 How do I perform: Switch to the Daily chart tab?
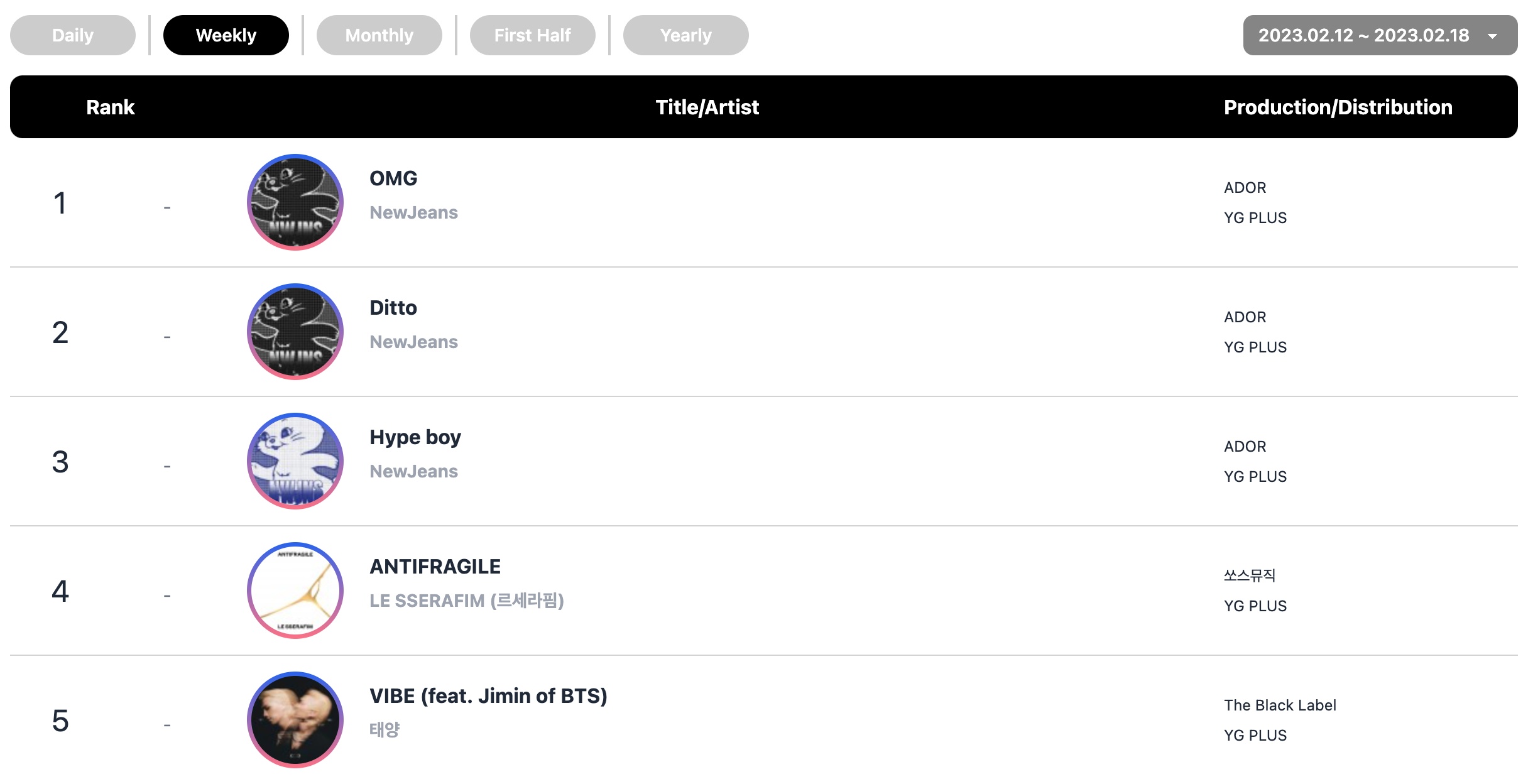(x=73, y=35)
